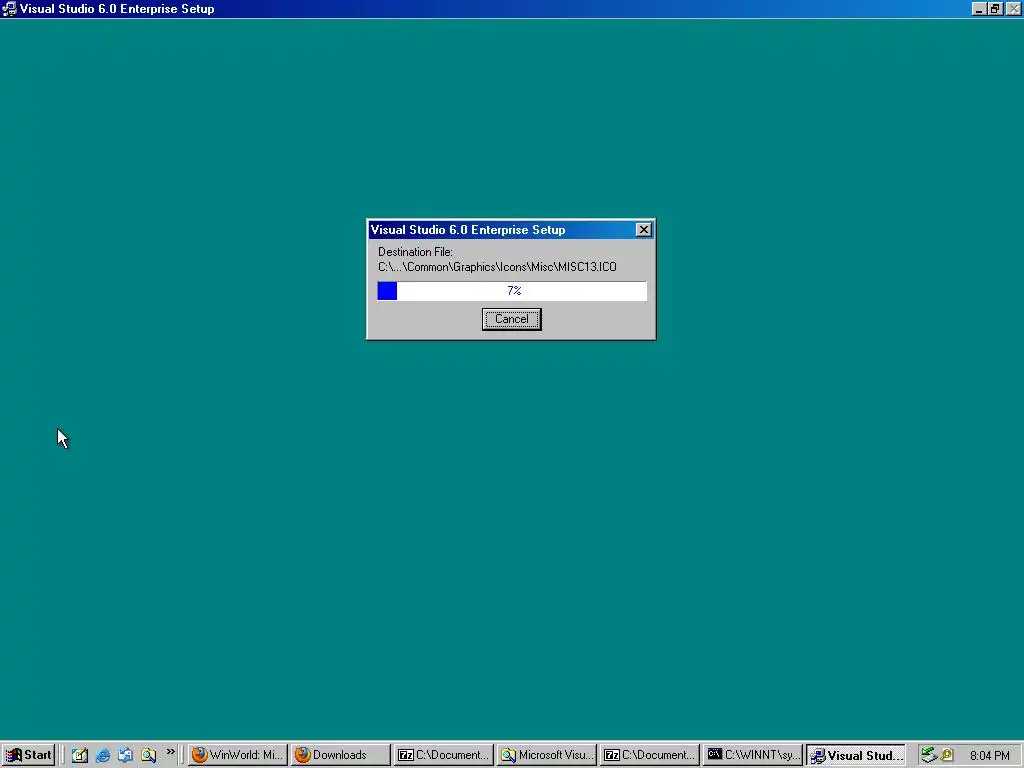This screenshot has width=1024, height=768.
Task: Click the 7% installation progress bar
Action: (x=512, y=291)
